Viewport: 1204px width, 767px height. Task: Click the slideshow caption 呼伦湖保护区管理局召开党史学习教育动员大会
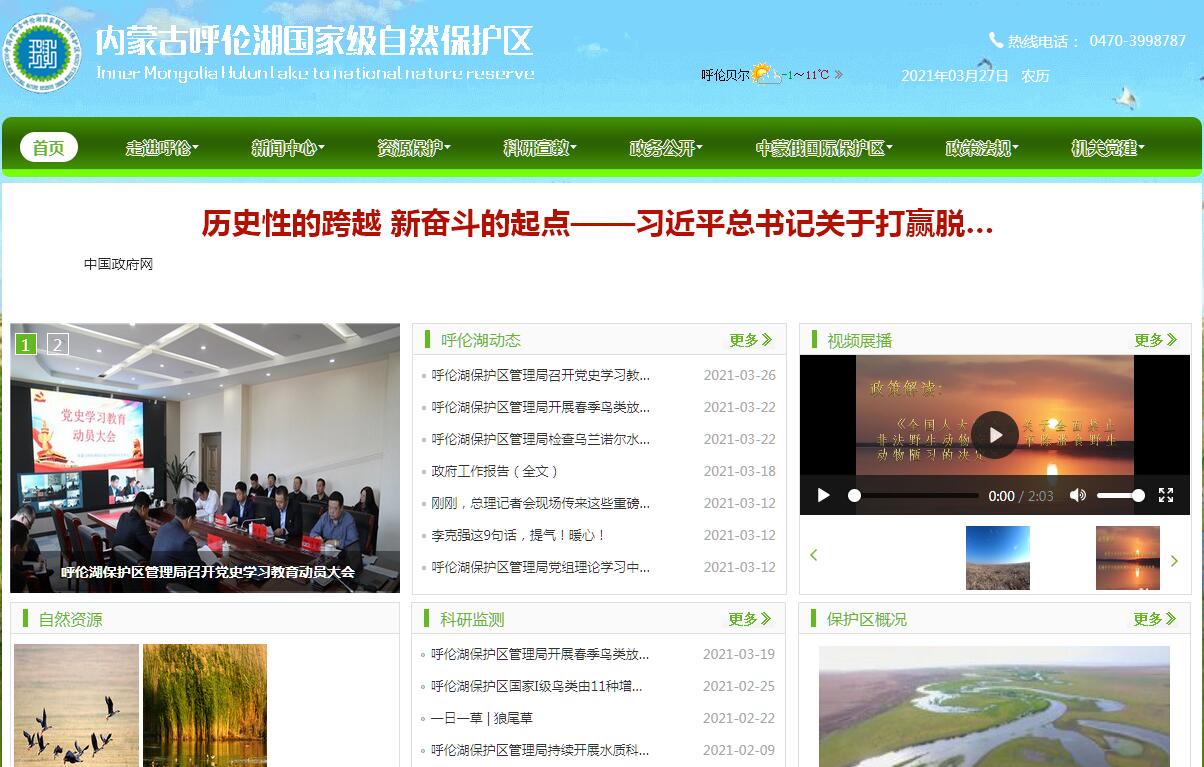click(x=208, y=573)
